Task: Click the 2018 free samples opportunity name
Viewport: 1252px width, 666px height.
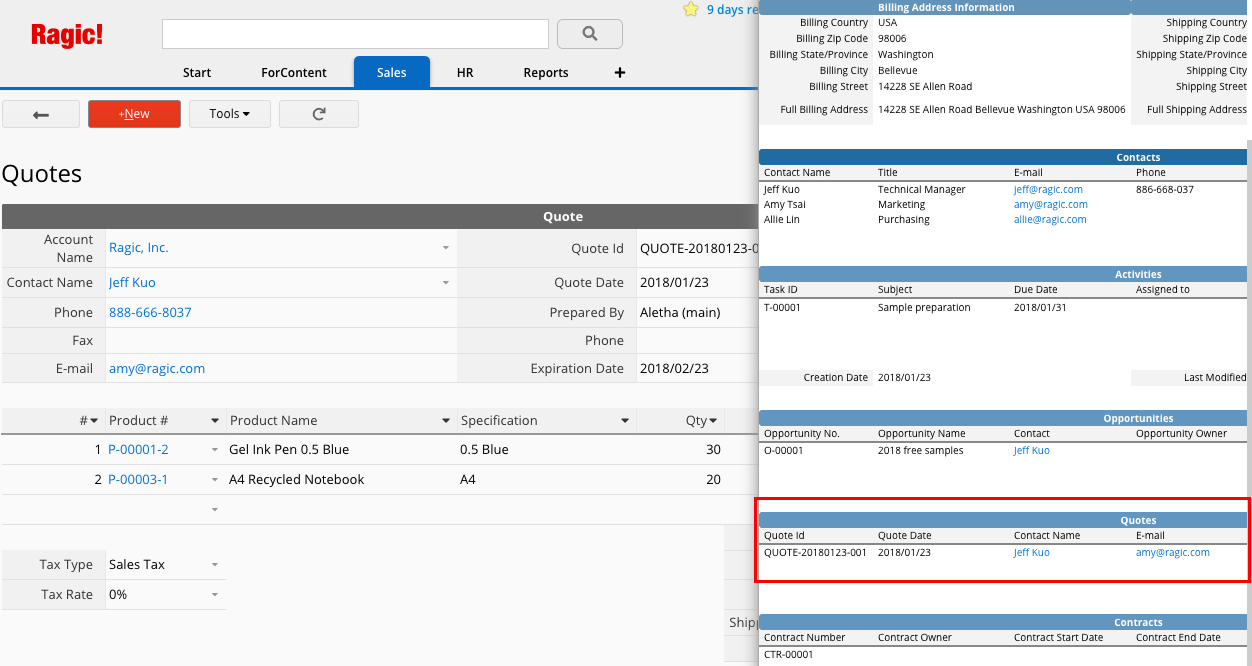Action: point(921,450)
